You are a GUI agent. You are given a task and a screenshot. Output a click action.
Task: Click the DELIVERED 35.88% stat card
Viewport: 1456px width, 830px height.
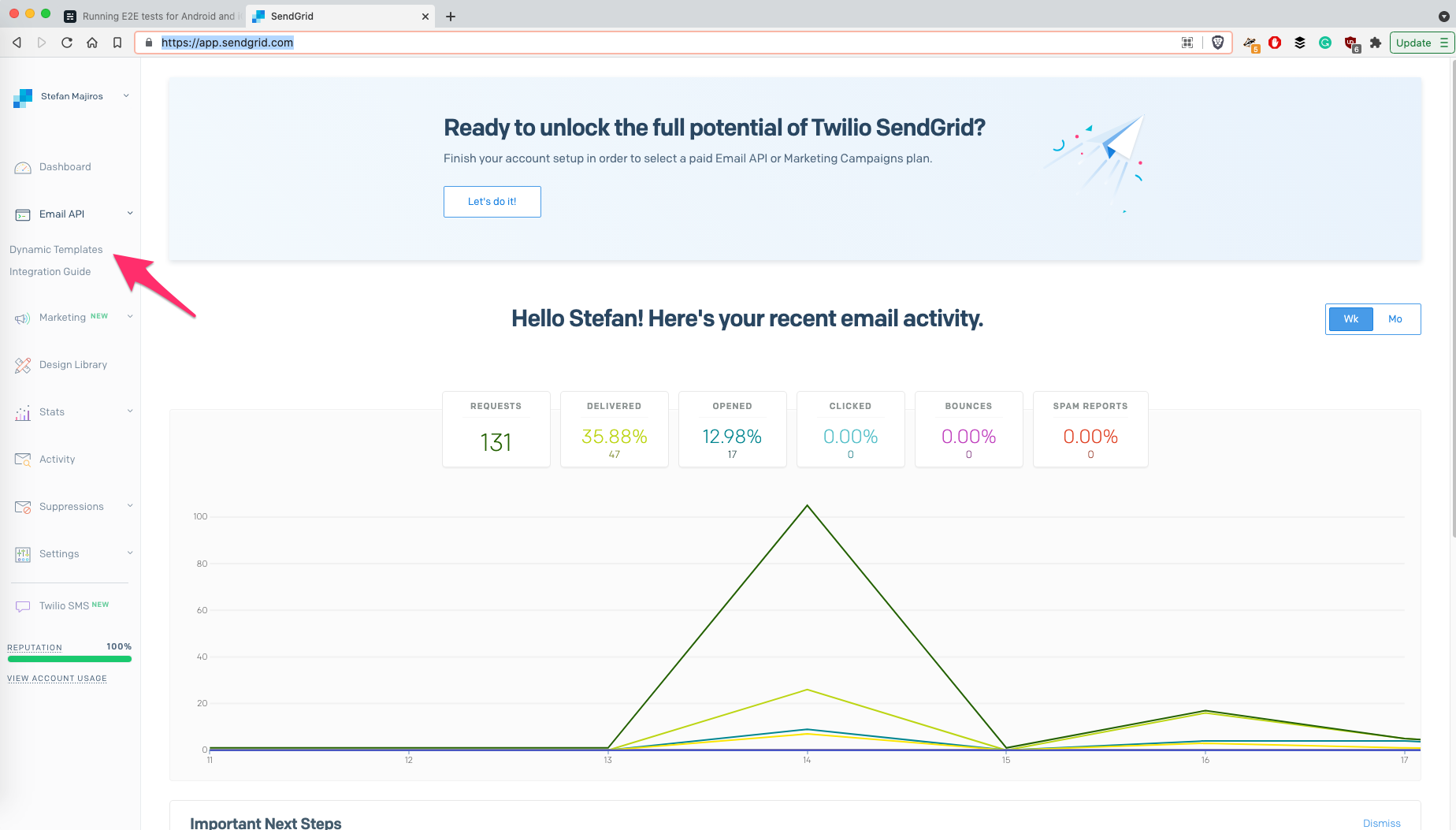615,430
